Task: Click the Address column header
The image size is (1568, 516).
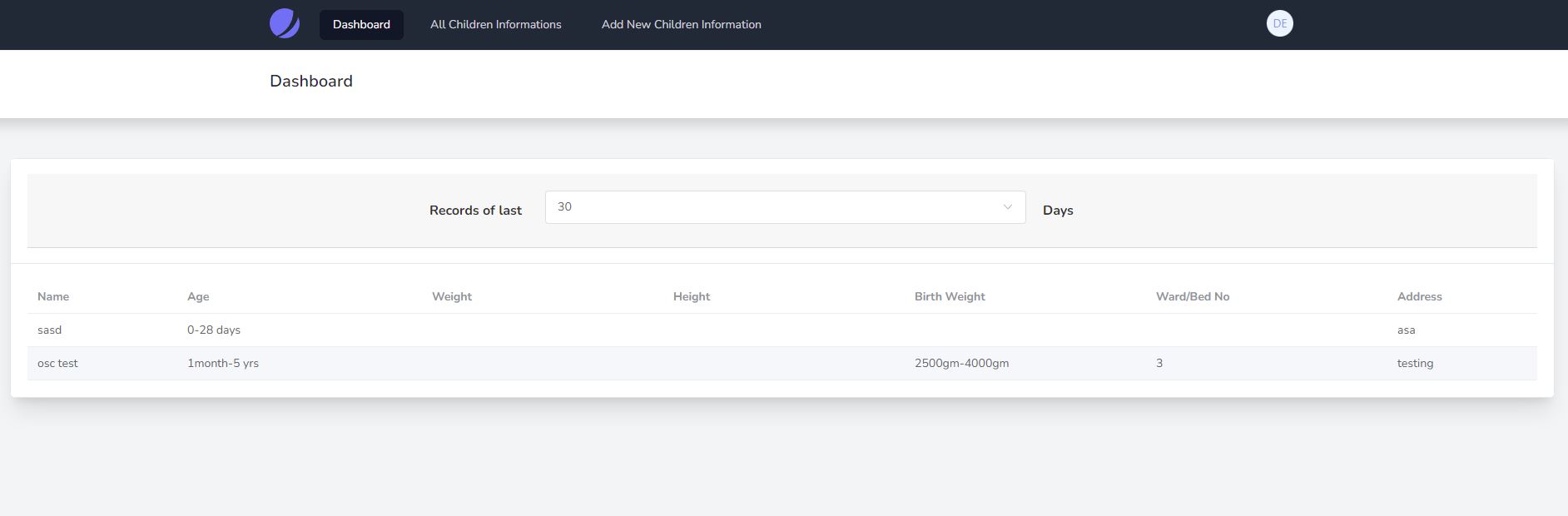Action: click(x=1419, y=297)
